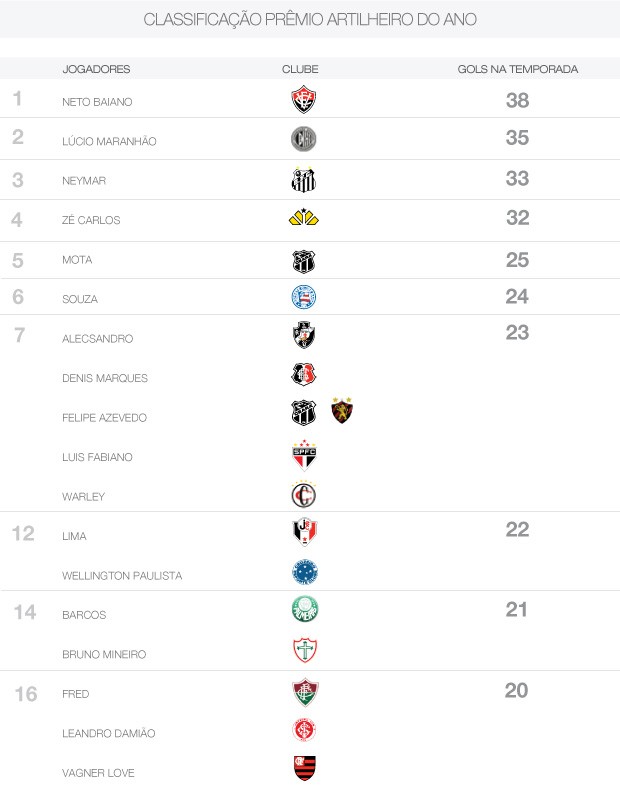
Task: Click the Flamengo crest for Vagner Love
Action: point(303,768)
